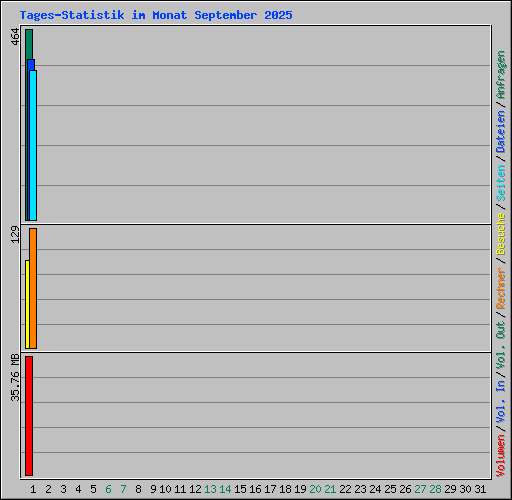This screenshot has height=500, width=512.
Task: Click green weekend day label '6'
Action: coord(108,489)
